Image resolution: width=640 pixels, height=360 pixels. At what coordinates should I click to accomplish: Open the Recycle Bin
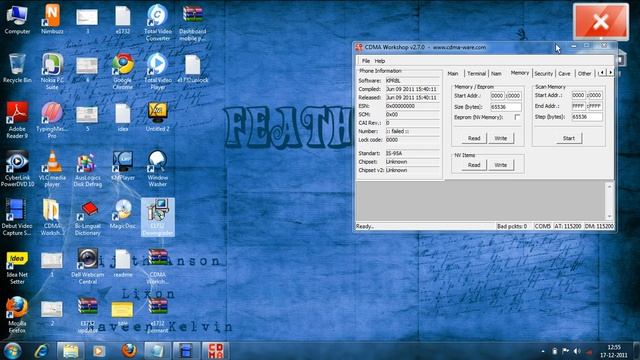click(17, 69)
